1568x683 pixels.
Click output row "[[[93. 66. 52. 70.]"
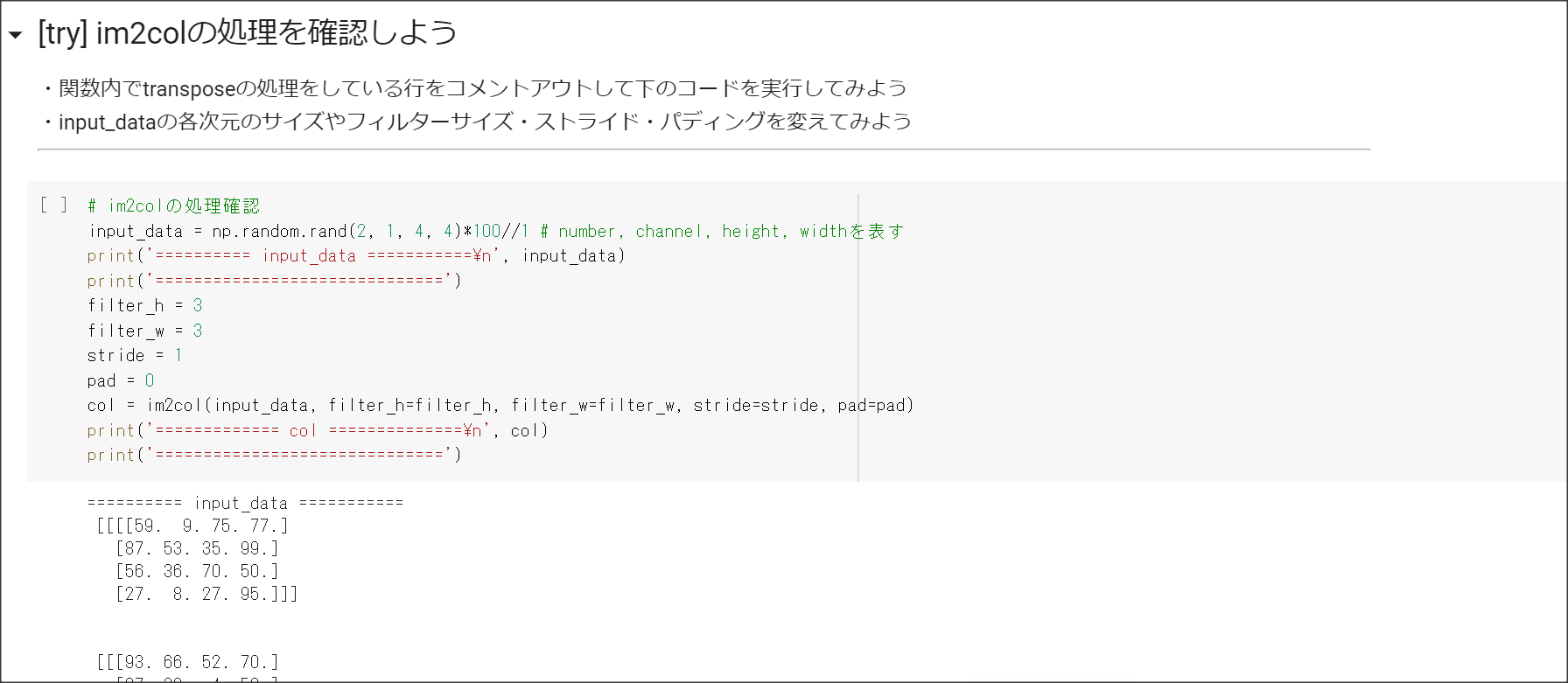click(187, 662)
